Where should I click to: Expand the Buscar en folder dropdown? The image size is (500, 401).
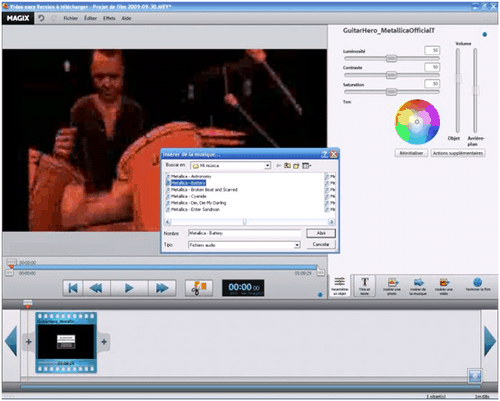tap(267, 166)
